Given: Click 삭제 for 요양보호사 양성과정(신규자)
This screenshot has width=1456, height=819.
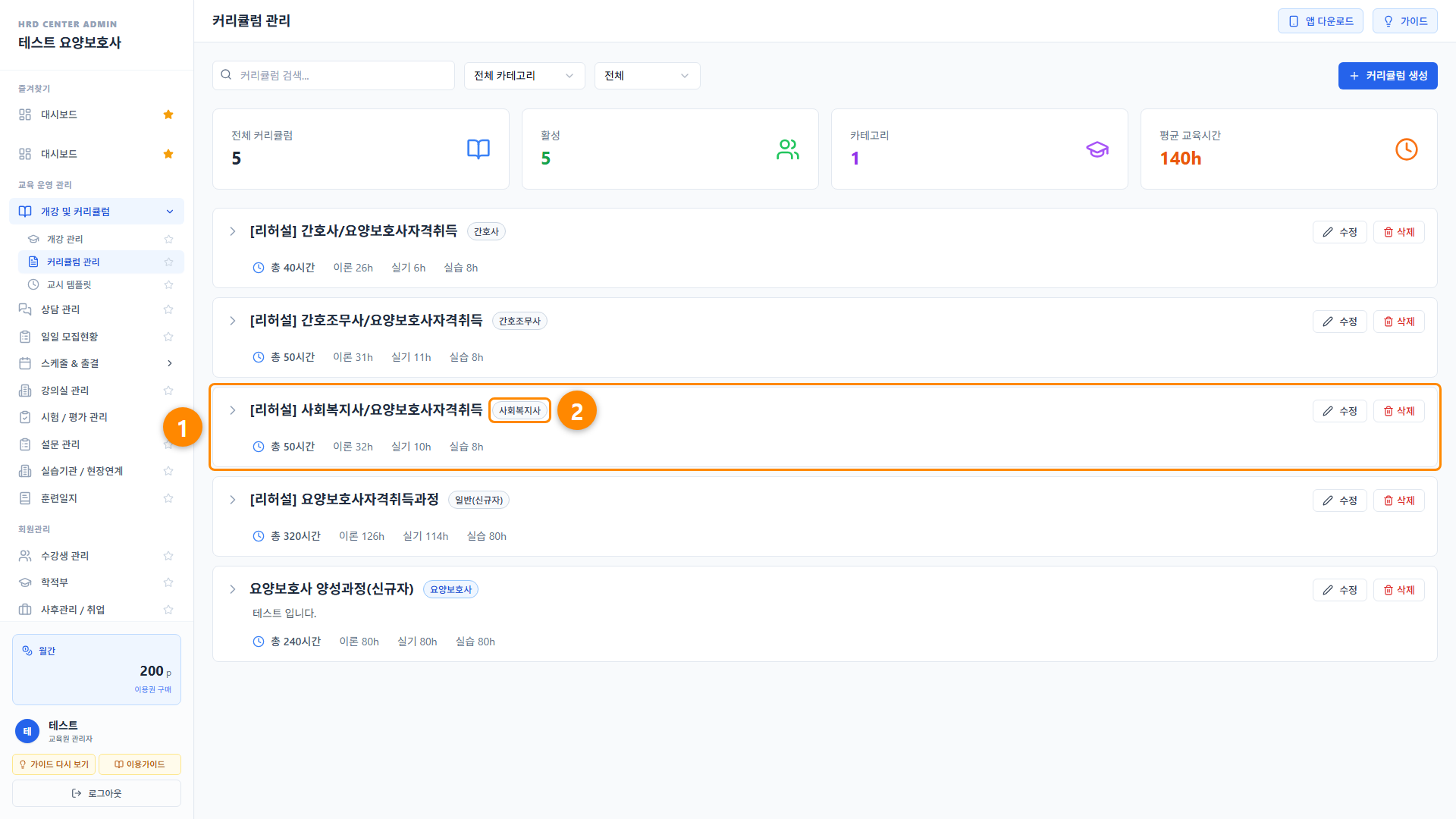Looking at the screenshot, I should click(1399, 590).
